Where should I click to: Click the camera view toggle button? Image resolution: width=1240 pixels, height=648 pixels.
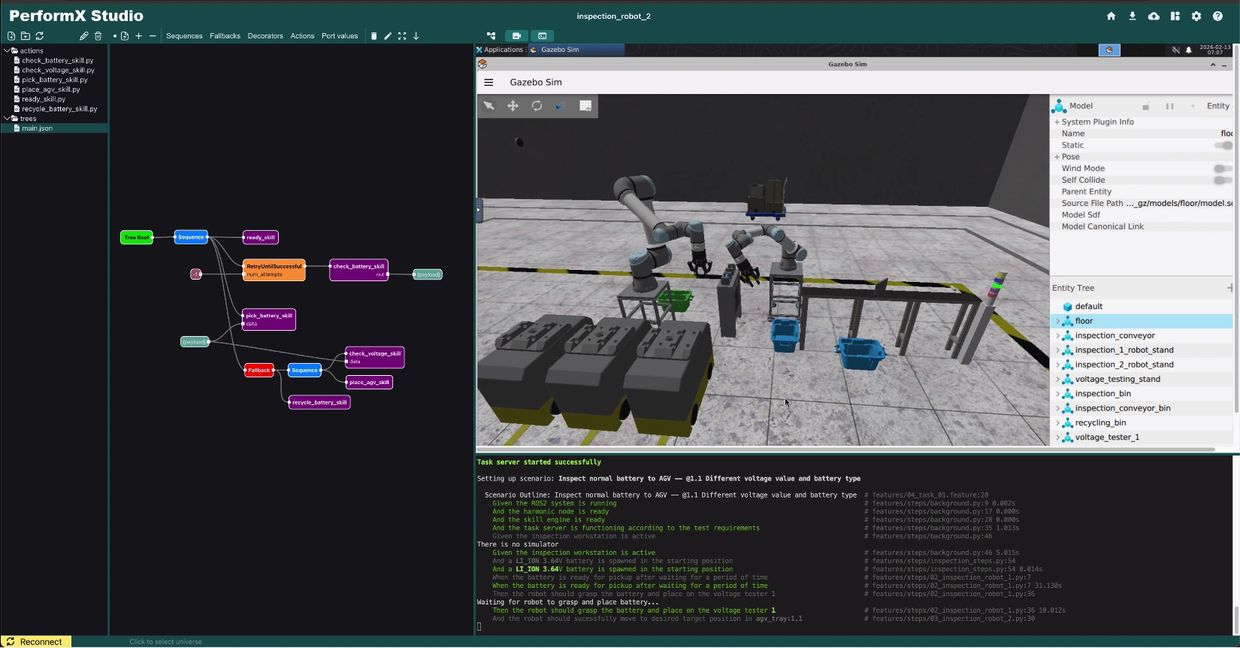point(517,36)
